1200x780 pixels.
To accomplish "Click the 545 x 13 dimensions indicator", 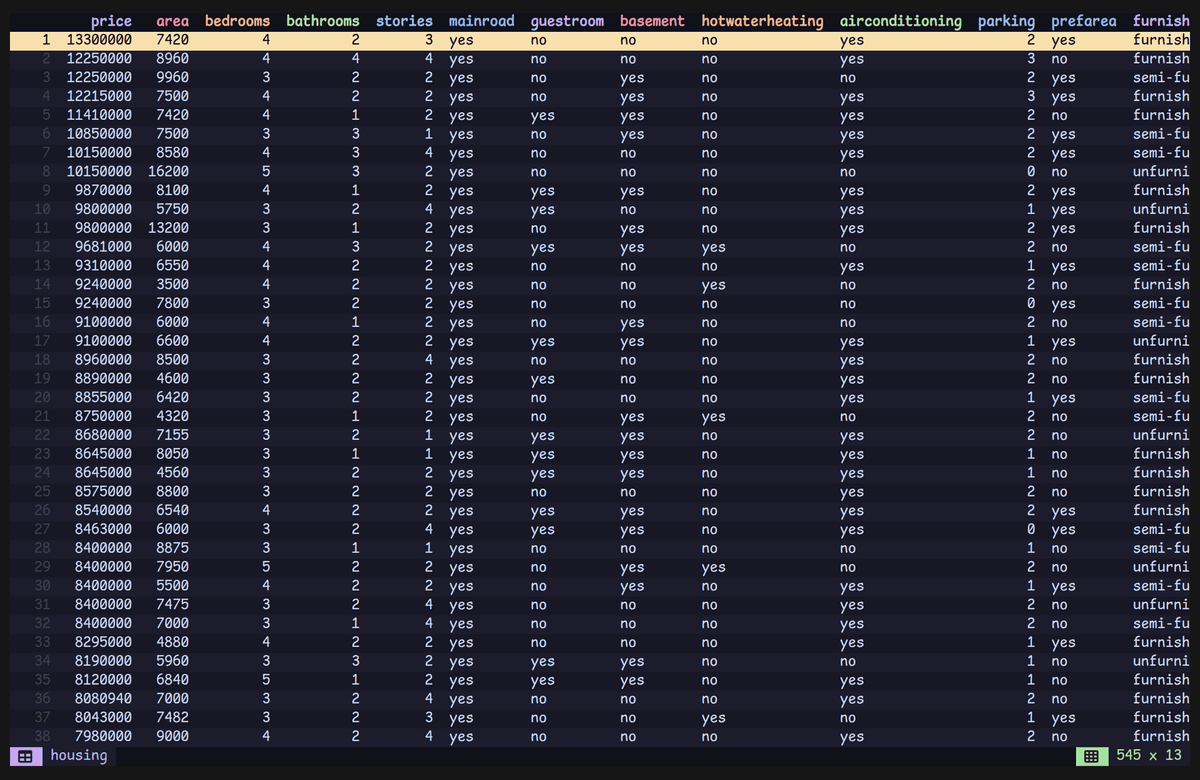I will tap(1149, 756).
